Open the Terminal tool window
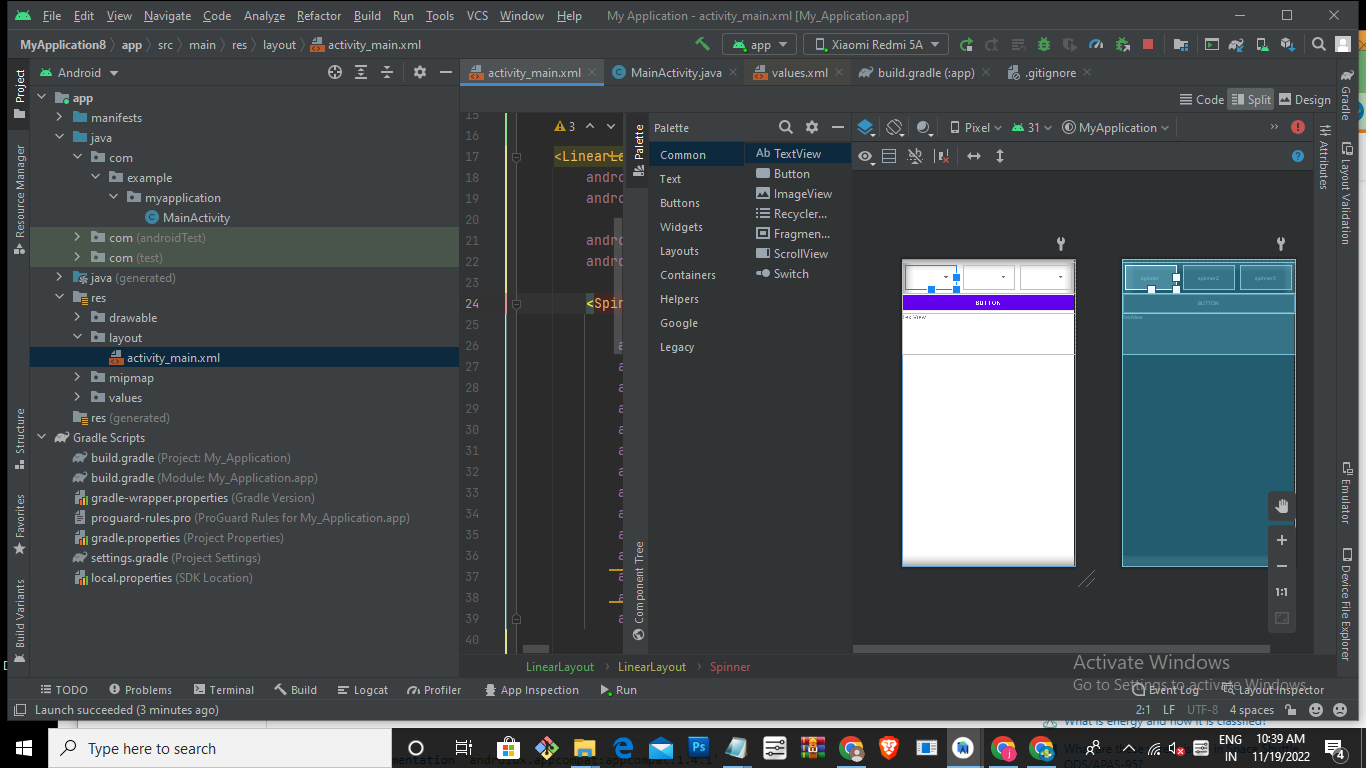The width and height of the screenshot is (1366, 768). pyautogui.click(x=224, y=689)
